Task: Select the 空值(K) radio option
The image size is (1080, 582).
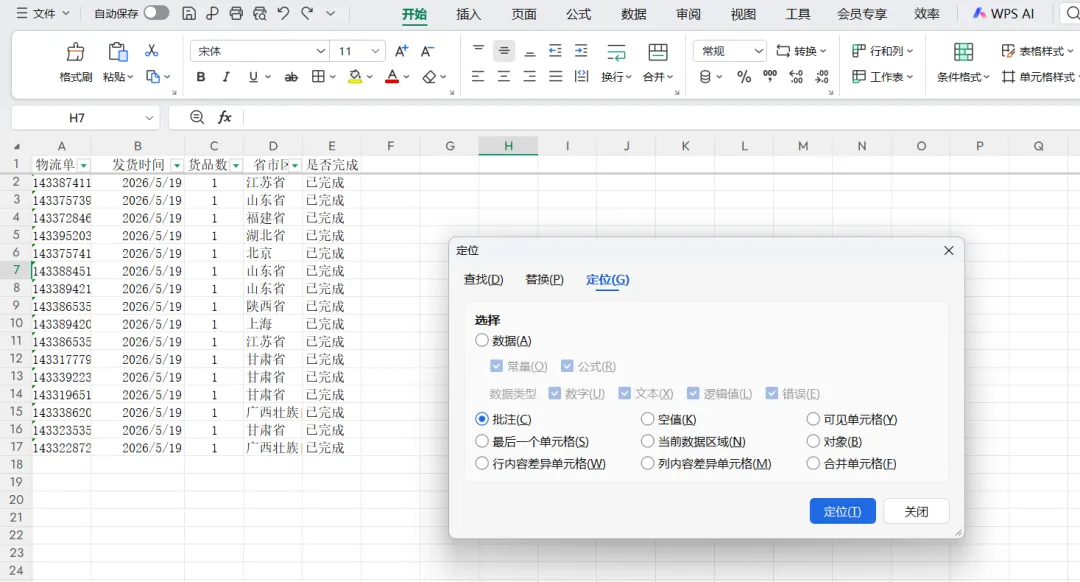Action: pos(647,419)
